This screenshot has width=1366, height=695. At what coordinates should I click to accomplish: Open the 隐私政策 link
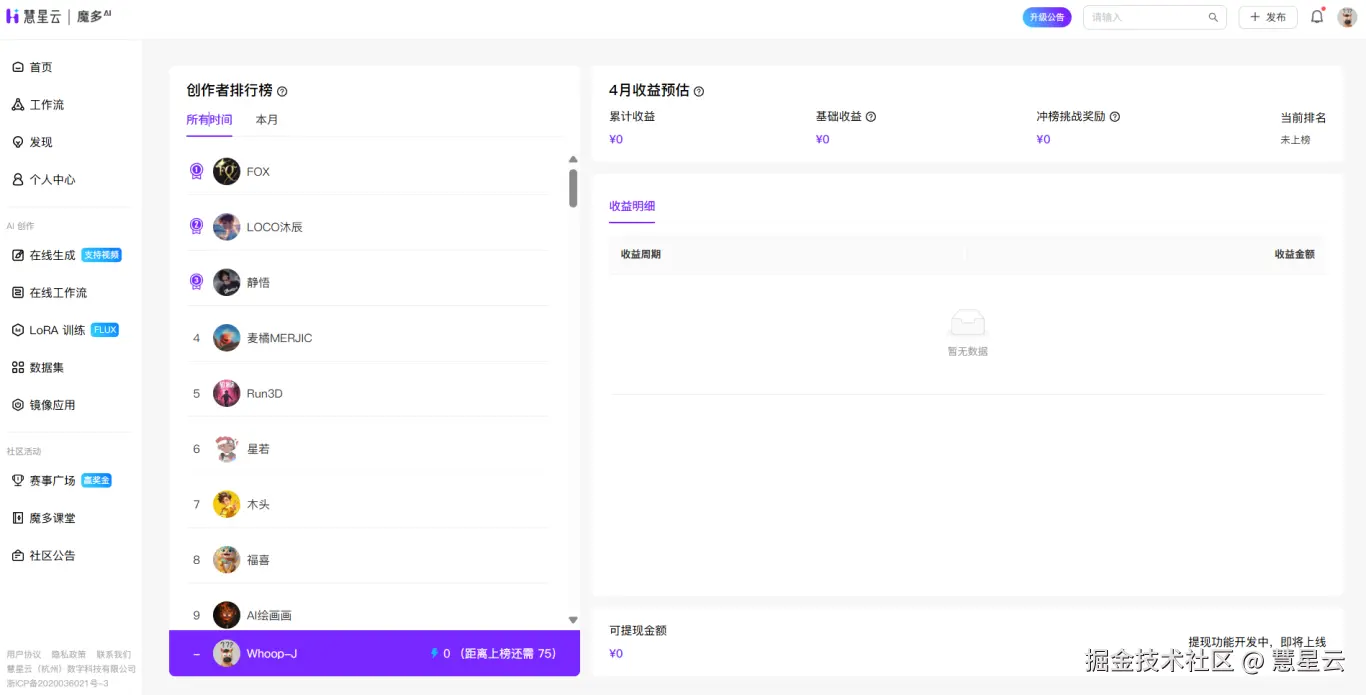(69, 654)
